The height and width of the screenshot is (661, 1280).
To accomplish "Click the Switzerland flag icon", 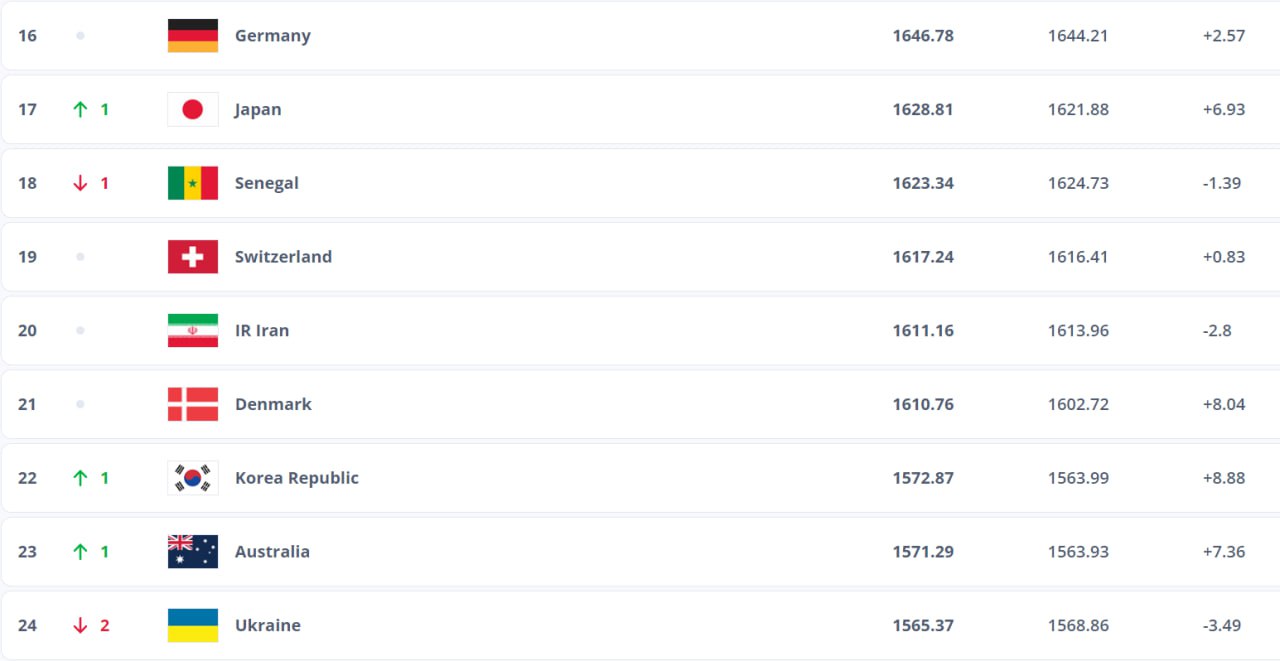I will click(193, 257).
